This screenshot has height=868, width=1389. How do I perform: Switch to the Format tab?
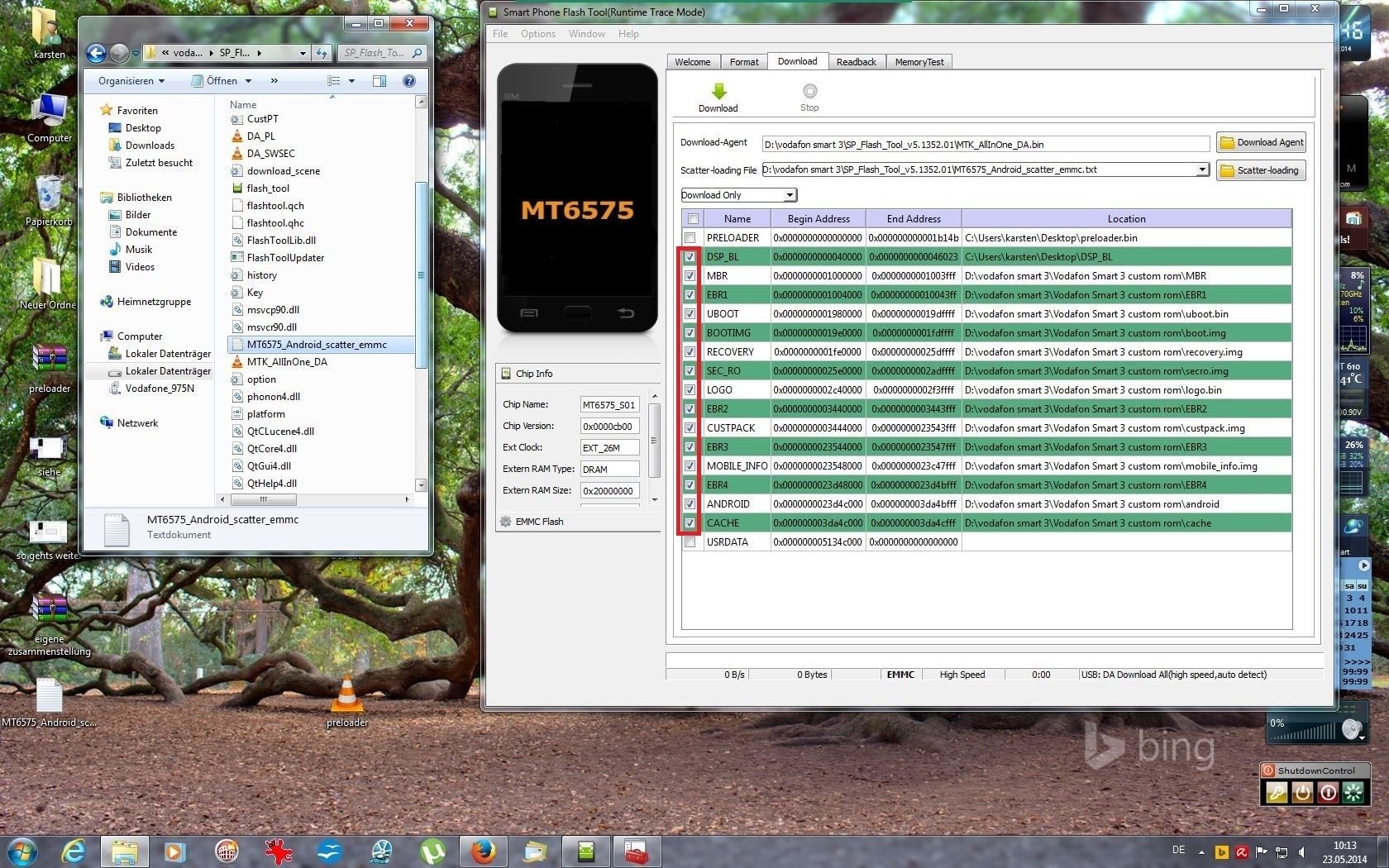point(743,62)
